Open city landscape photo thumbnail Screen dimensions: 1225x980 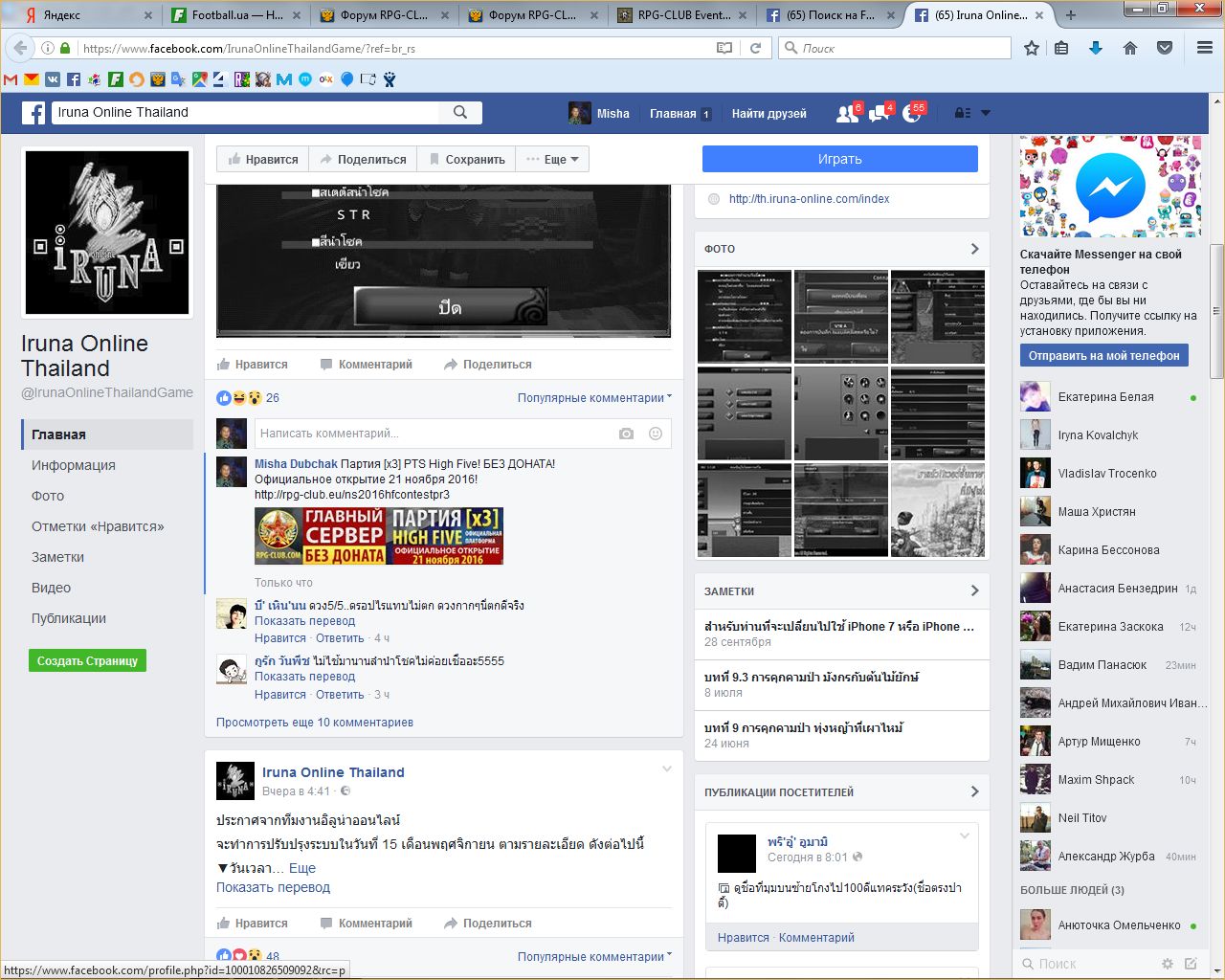coord(938,510)
